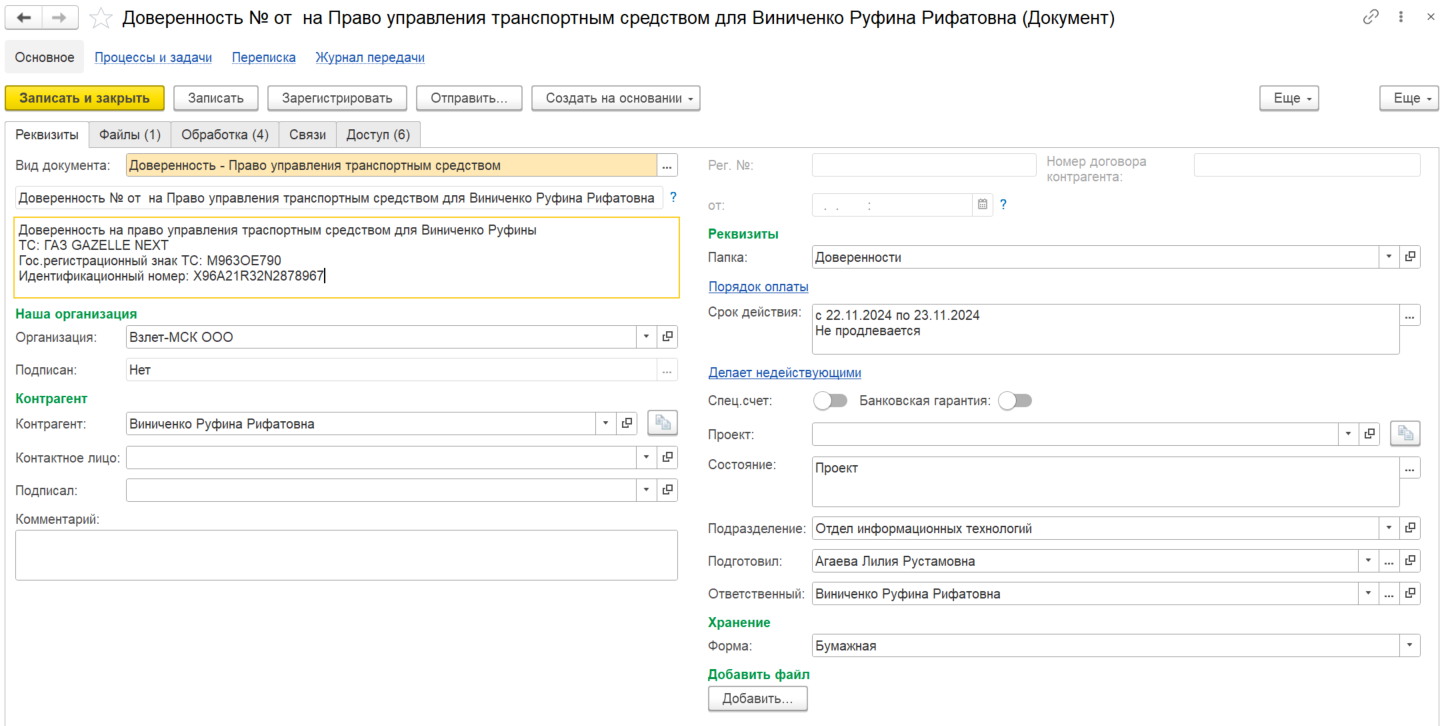Open the Подразделение record icon

point(1410,528)
